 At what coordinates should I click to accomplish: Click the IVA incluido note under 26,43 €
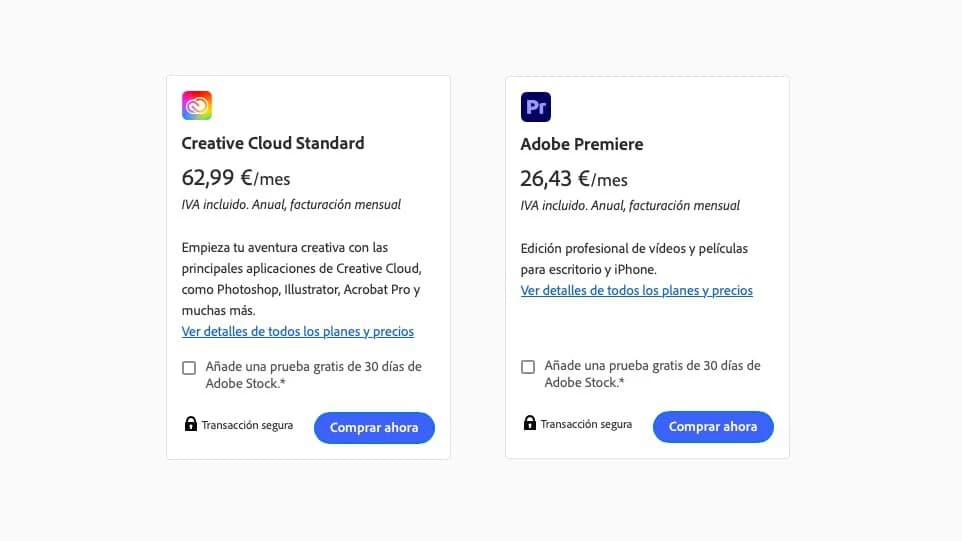[630, 206]
